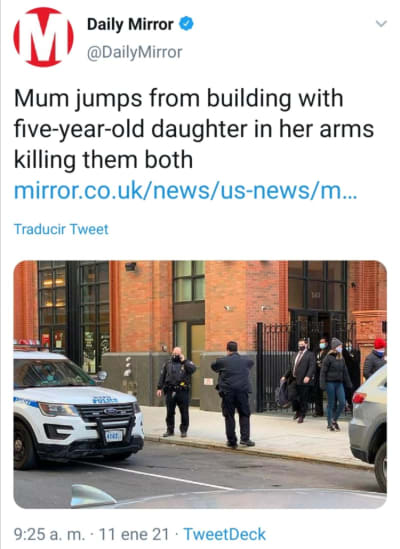Click the word 'daughter' in tweet text
400x549 pixels.
coord(200,130)
